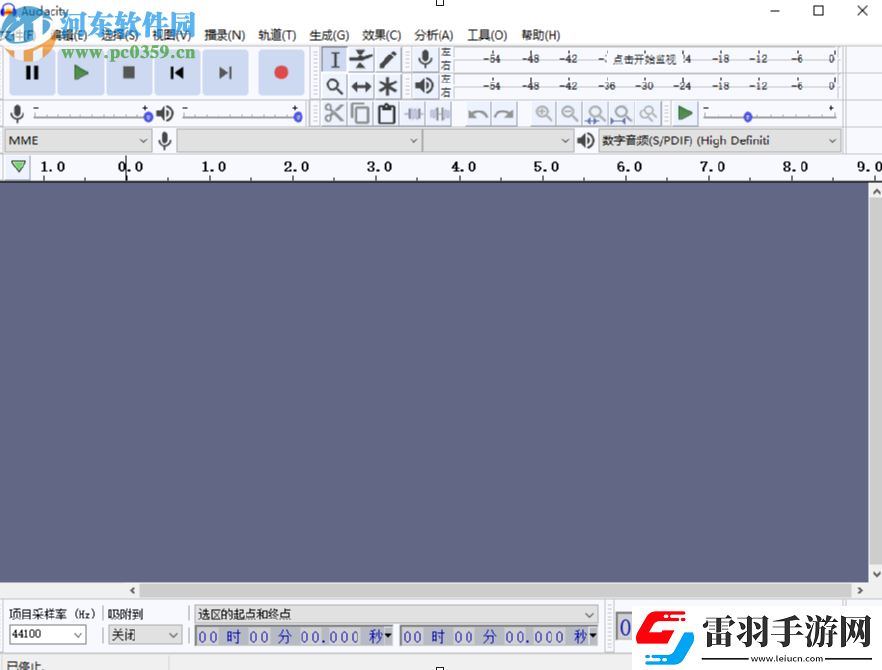Viewport: 882px width, 670px height.
Task: Expand the 吸附到 关闭 dropdown
Action: click(145, 635)
